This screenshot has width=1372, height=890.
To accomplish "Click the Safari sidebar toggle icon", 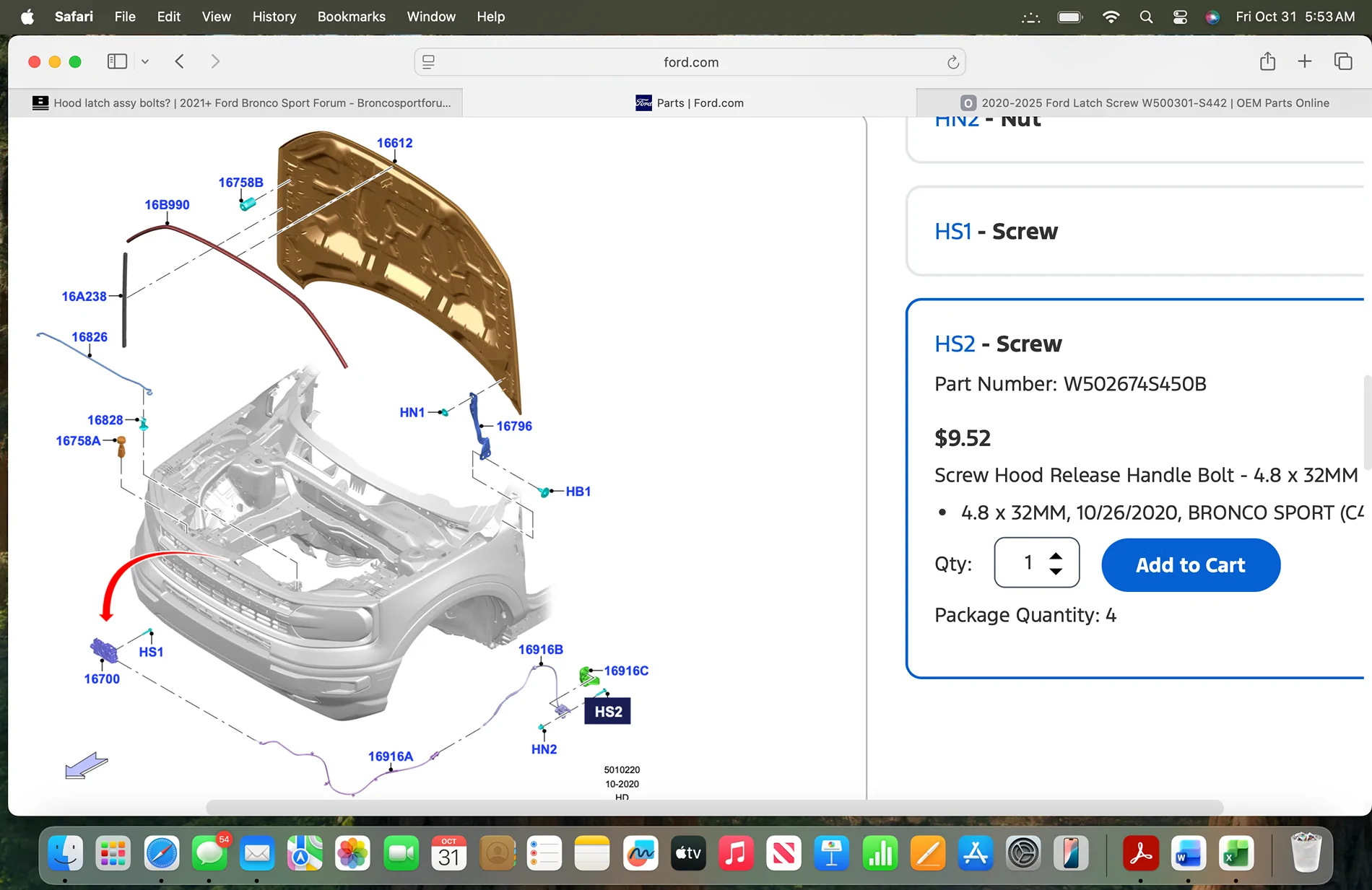I will pos(117,61).
